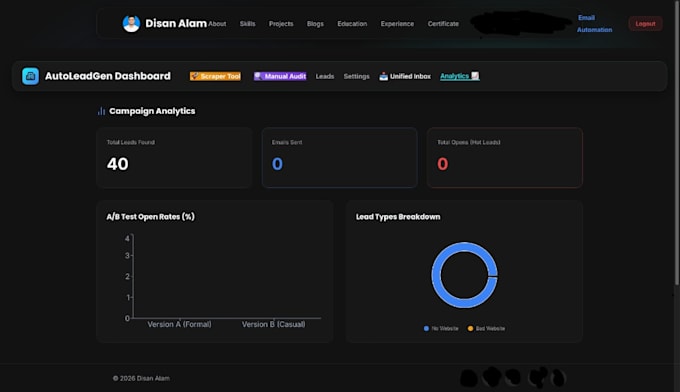Click the Unified Inbox tray icon
Image resolution: width=680 pixels, height=392 pixels.
coord(383,76)
